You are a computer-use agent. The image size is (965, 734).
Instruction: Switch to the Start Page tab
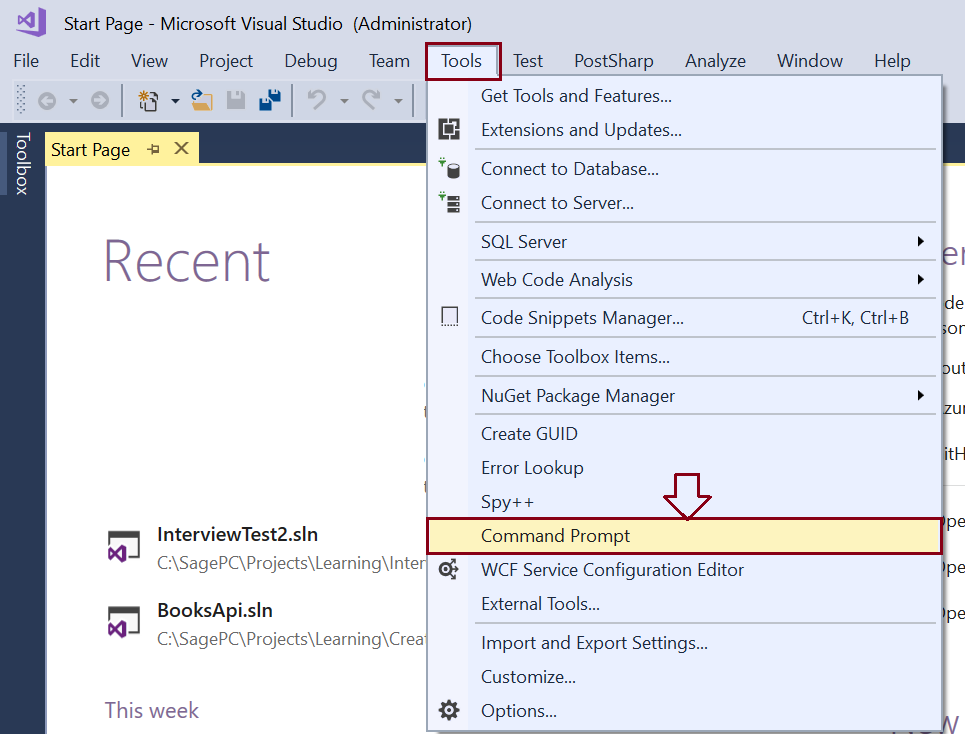tap(90, 150)
